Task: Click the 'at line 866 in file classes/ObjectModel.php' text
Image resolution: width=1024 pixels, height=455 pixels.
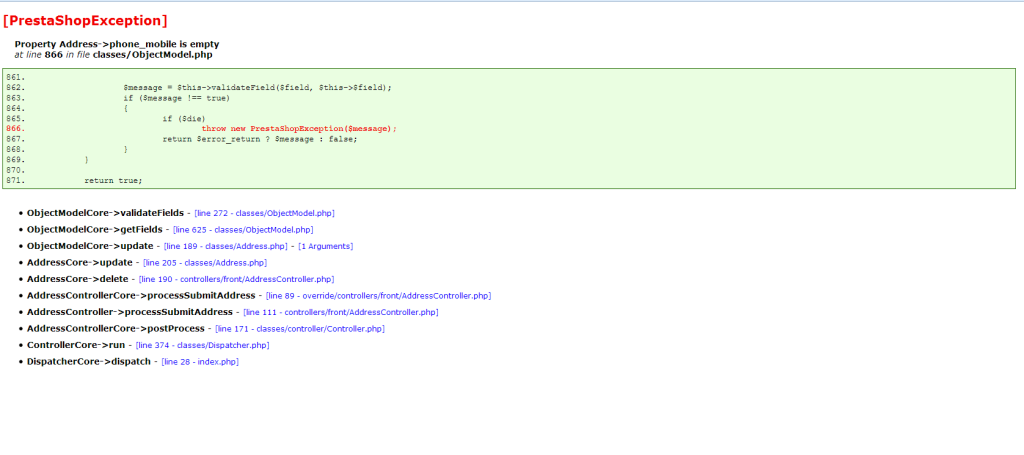Action: click(x=113, y=55)
